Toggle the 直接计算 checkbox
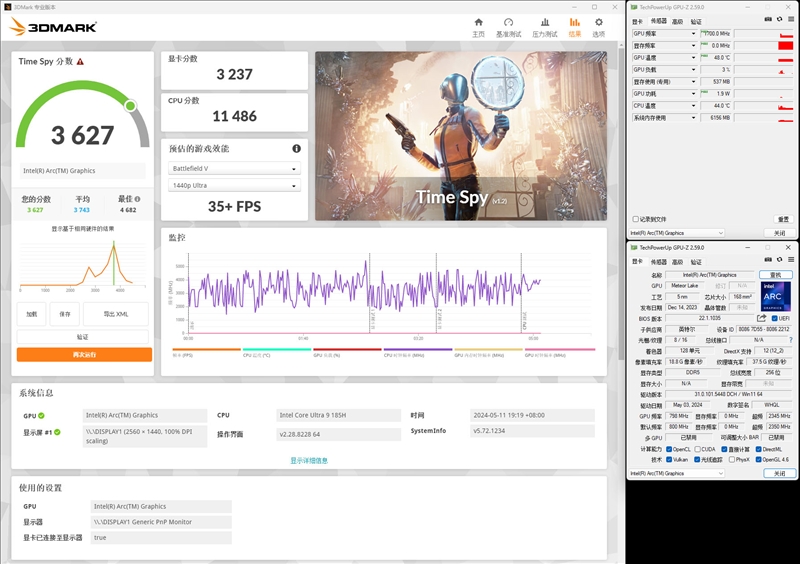800x564 pixels. point(724,449)
